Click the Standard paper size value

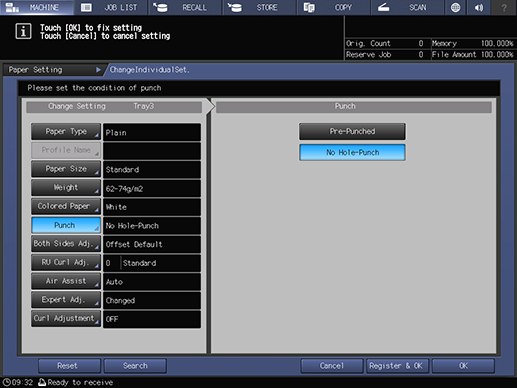pyautogui.click(x=152, y=170)
